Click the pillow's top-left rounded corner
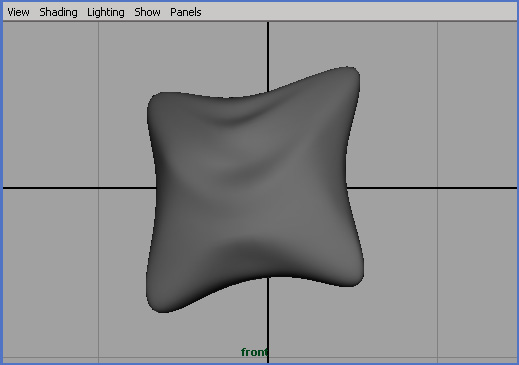The image size is (519, 365). pyautogui.click(x=158, y=102)
